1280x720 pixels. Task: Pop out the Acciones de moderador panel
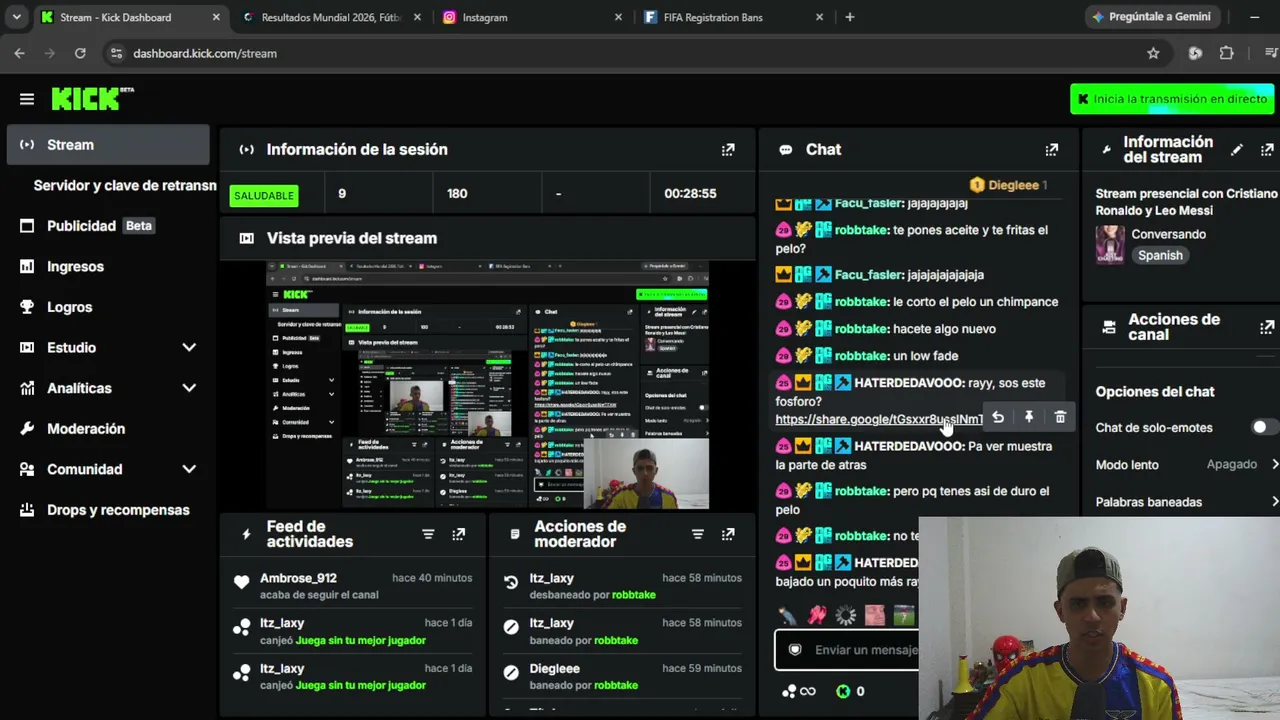(728, 534)
